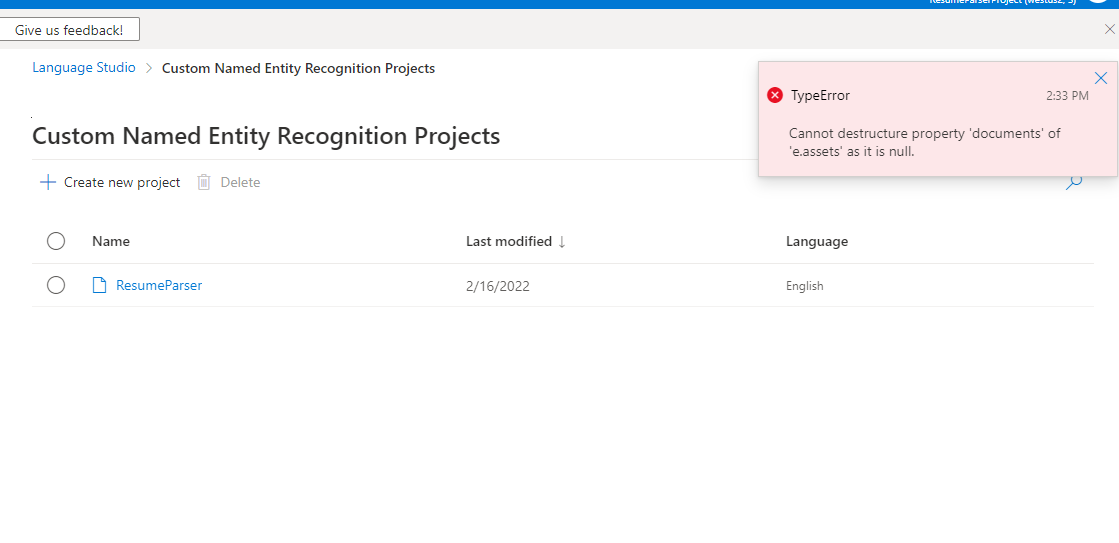Screen dimensions: 1119x543
Task: Select Custom Named Entity Recognition Projects breadcrumb
Action: [x=298, y=68]
